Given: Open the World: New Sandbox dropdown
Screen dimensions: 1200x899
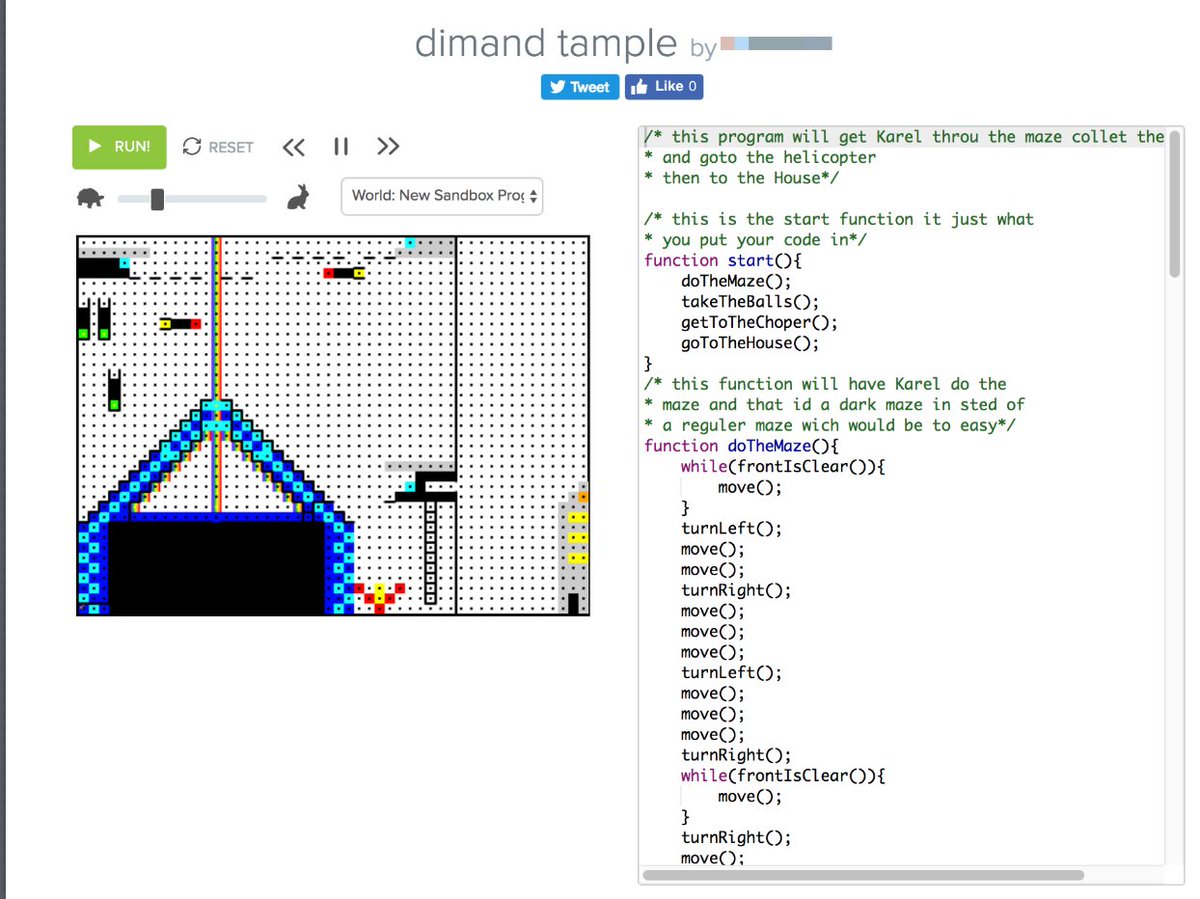Looking at the screenshot, I should (x=442, y=196).
